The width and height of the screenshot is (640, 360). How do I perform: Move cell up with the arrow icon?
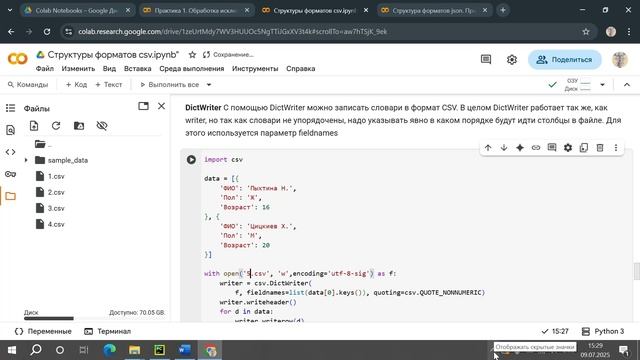tap(488, 148)
